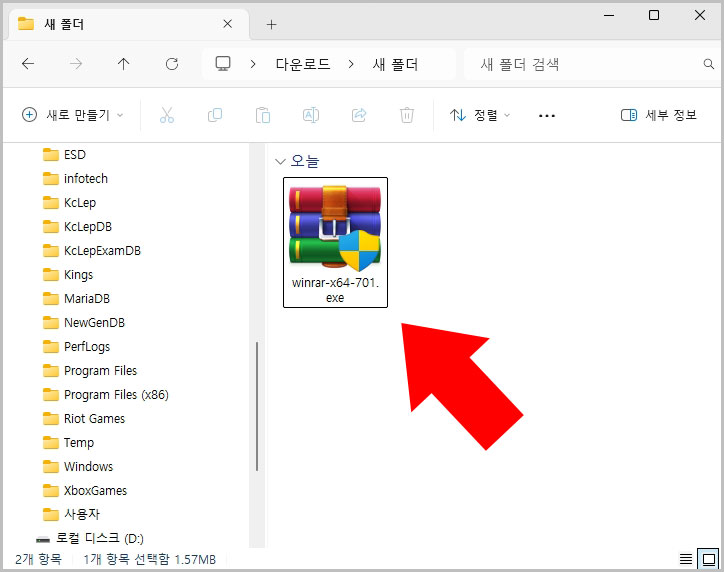The height and width of the screenshot is (572, 724).
Task: Open the NewGenDB folder
Action: [x=84, y=323]
